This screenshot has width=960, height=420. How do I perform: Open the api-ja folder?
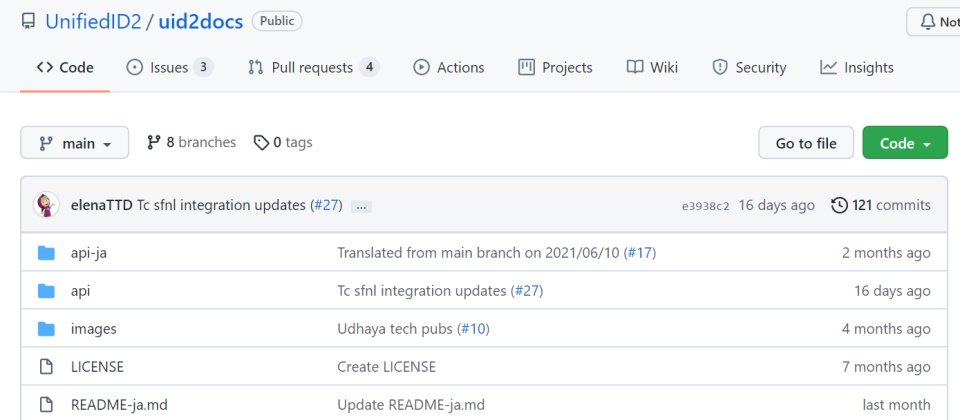(89, 253)
